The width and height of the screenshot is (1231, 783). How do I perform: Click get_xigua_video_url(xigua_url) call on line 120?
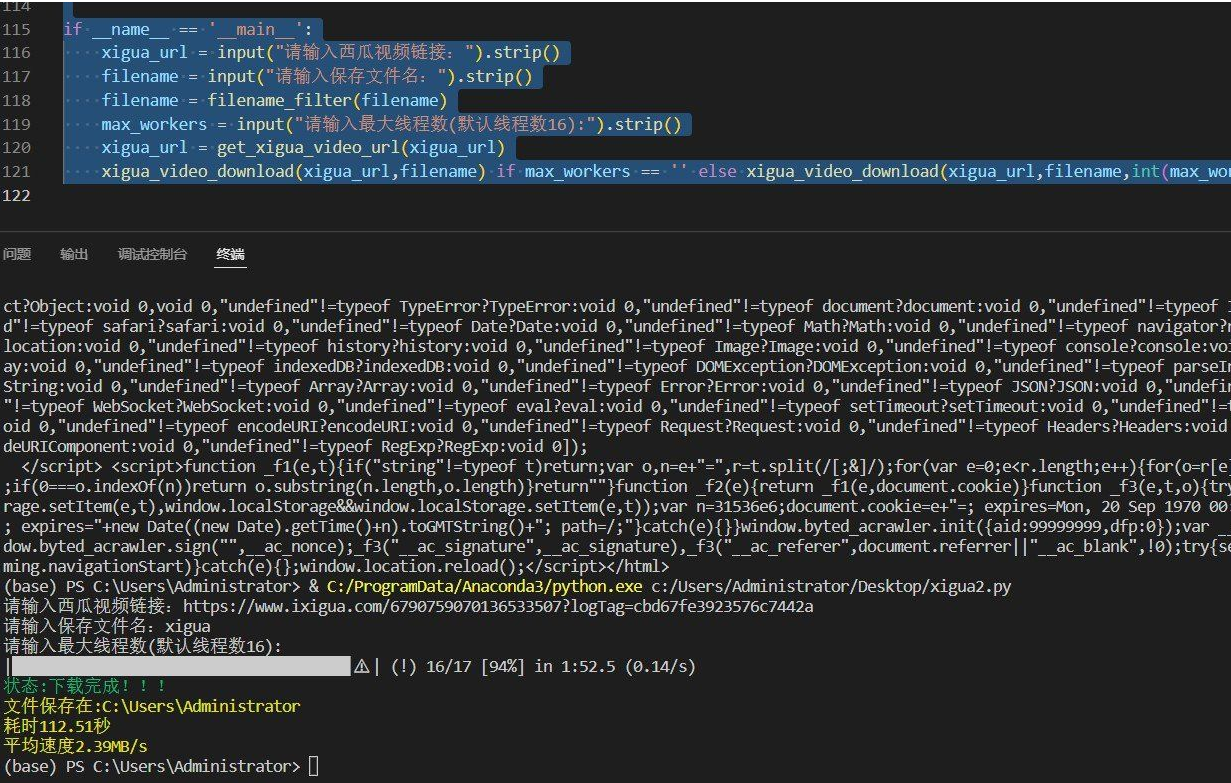(360, 148)
